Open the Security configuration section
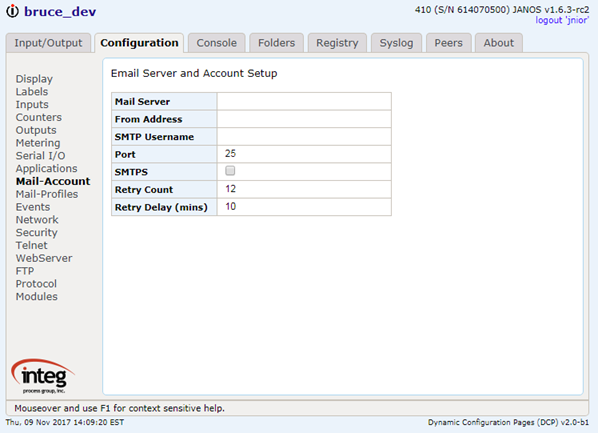The image size is (598, 433). click(x=37, y=233)
